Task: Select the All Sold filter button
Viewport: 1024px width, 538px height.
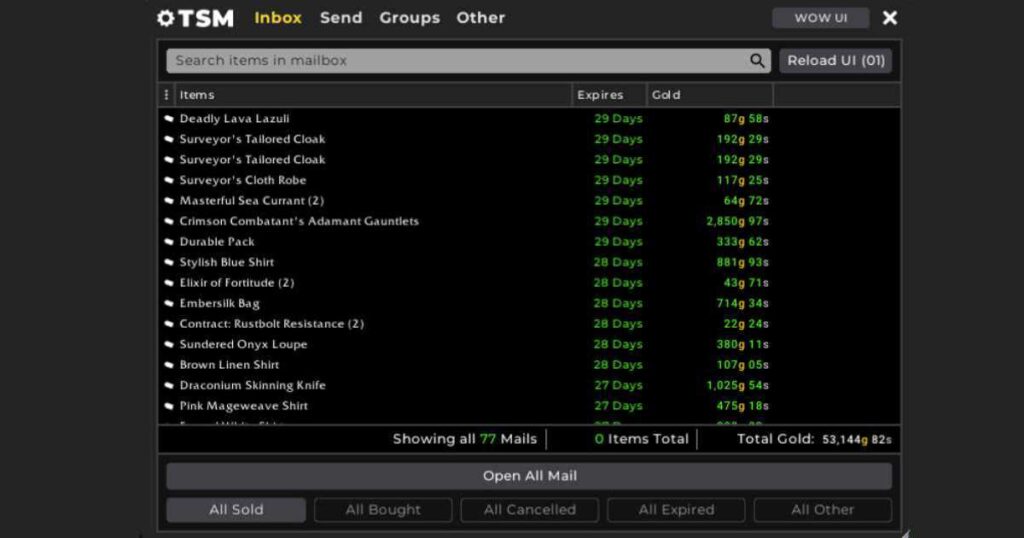Action: click(x=236, y=510)
